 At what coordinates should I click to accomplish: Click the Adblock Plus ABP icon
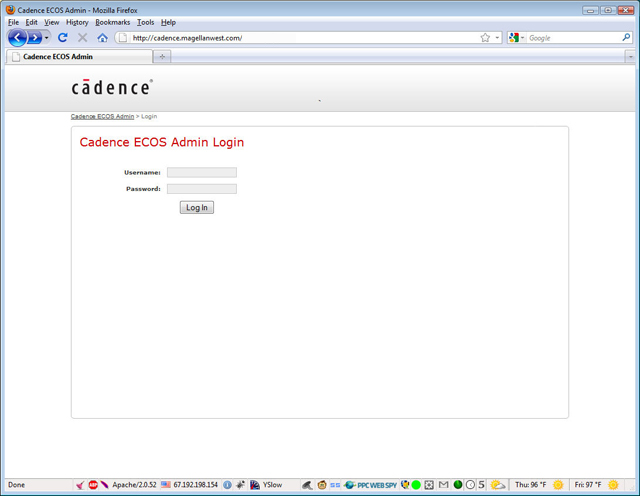(x=93, y=485)
